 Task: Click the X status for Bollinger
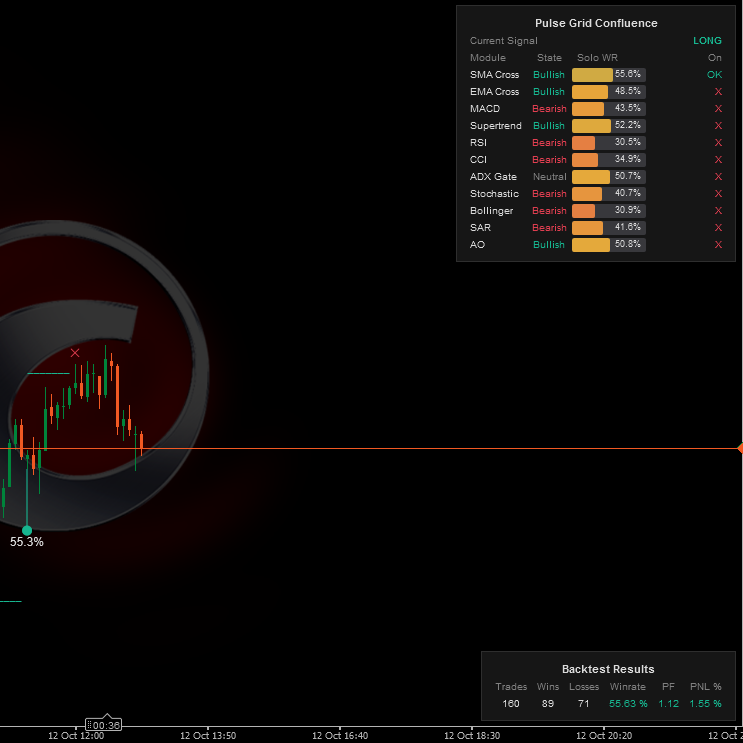coord(718,210)
